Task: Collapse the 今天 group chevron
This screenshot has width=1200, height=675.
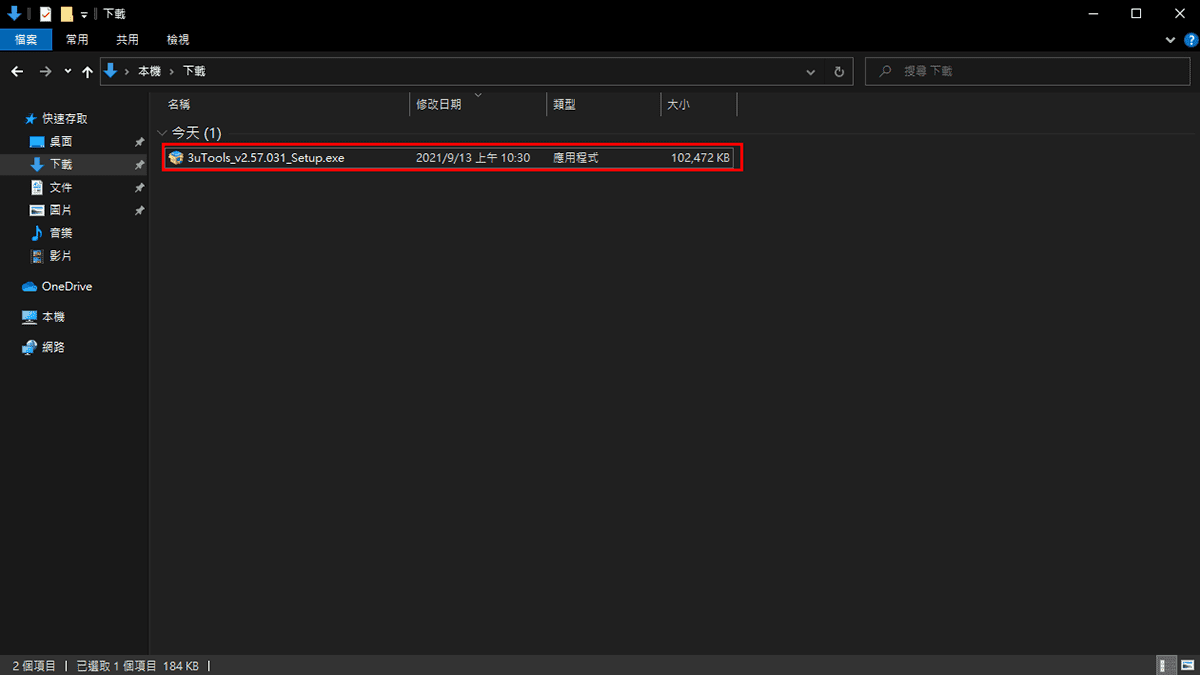Action: tap(163, 133)
